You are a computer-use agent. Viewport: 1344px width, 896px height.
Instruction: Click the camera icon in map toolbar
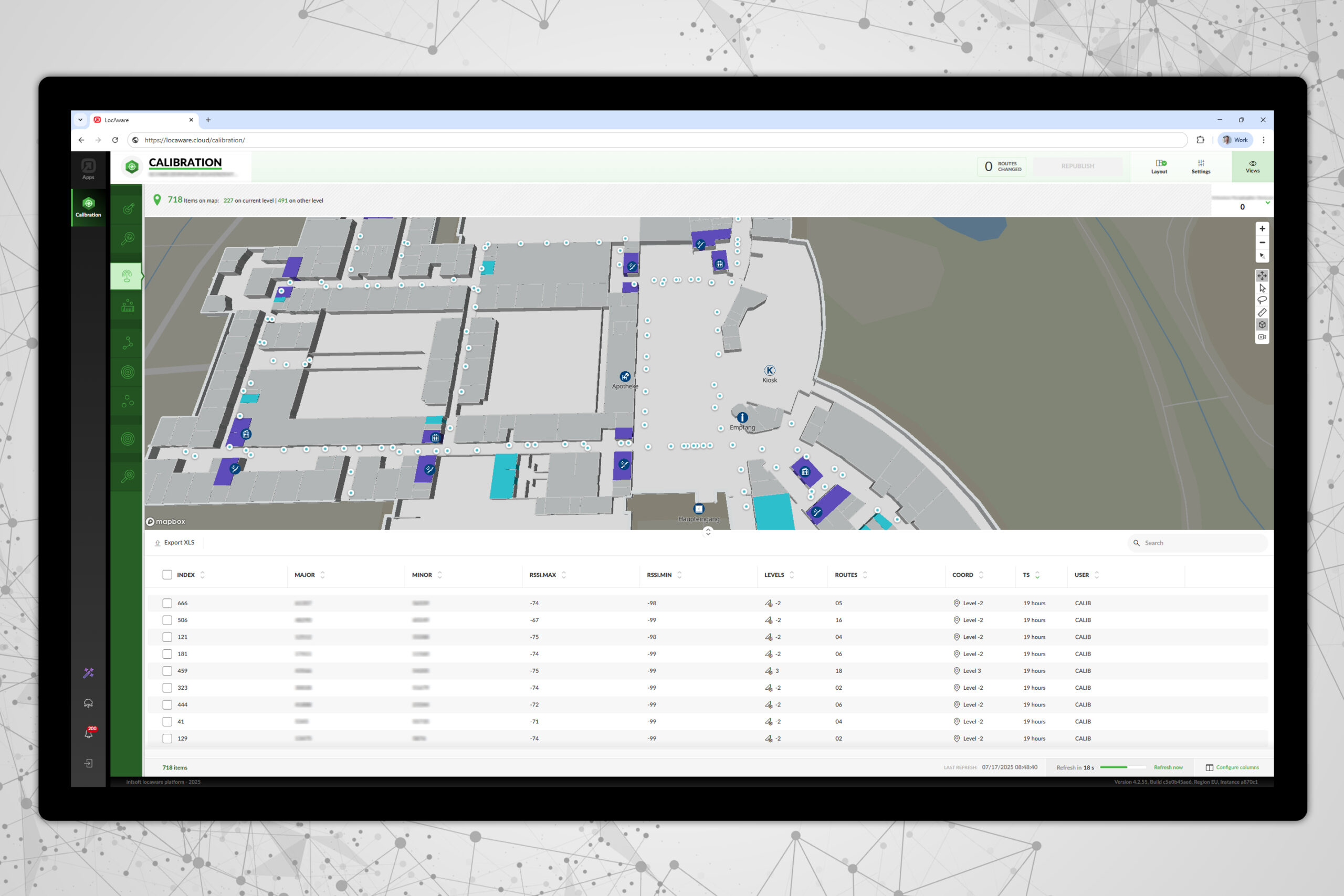coord(1262,337)
